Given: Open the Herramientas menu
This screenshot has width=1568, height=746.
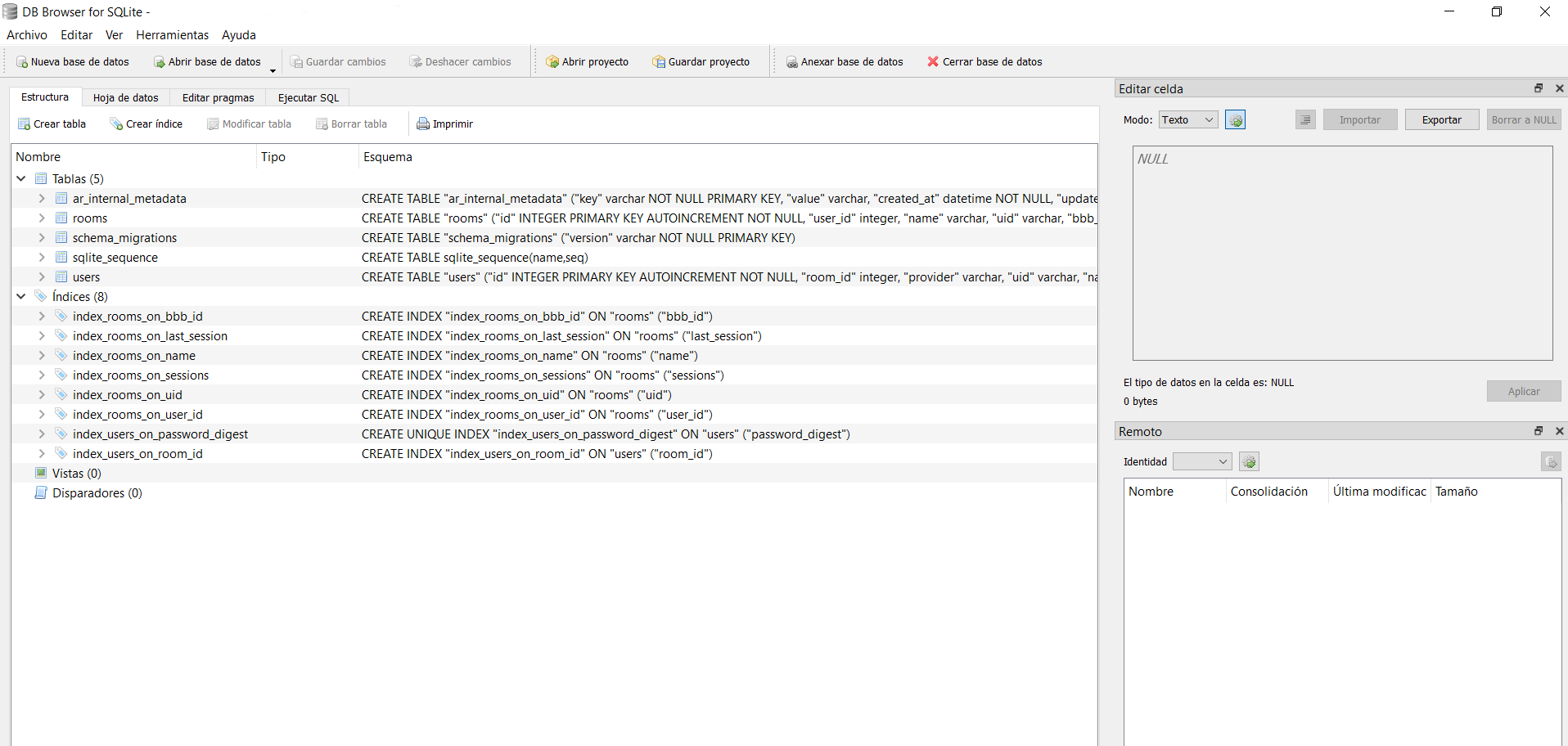Looking at the screenshot, I should pyautogui.click(x=172, y=35).
